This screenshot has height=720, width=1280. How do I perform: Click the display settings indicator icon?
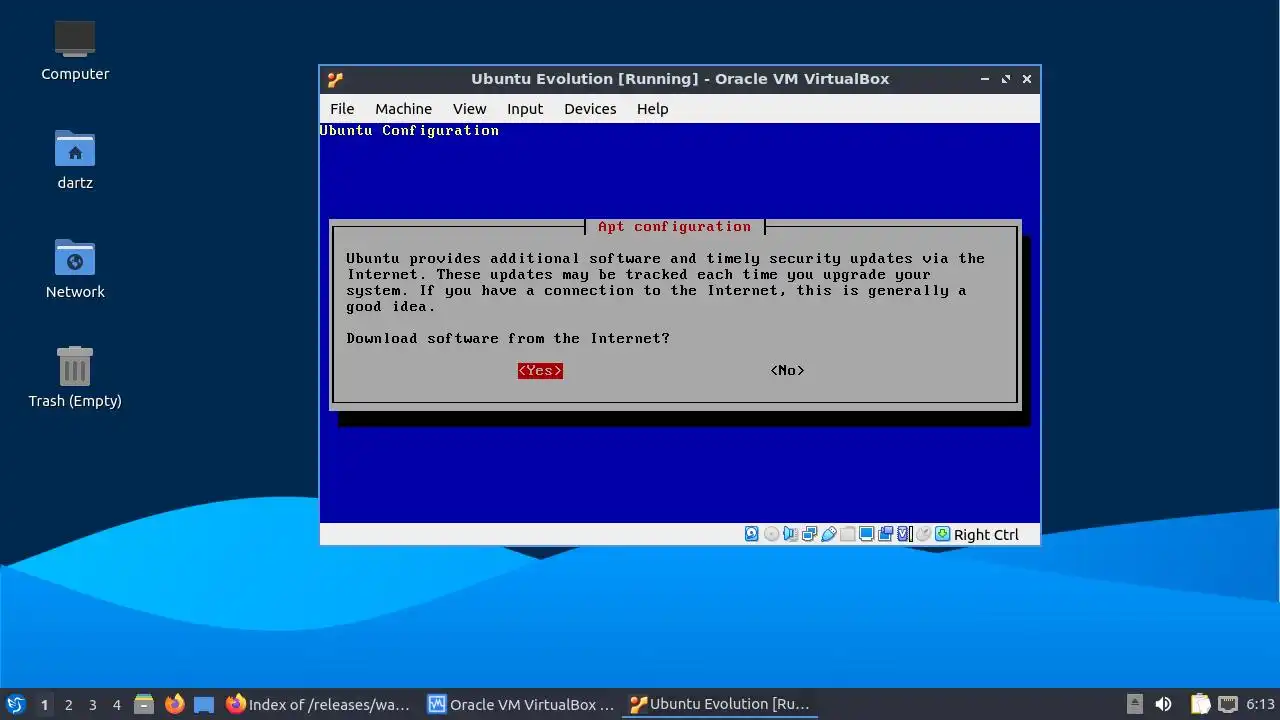pyautogui.click(x=866, y=534)
